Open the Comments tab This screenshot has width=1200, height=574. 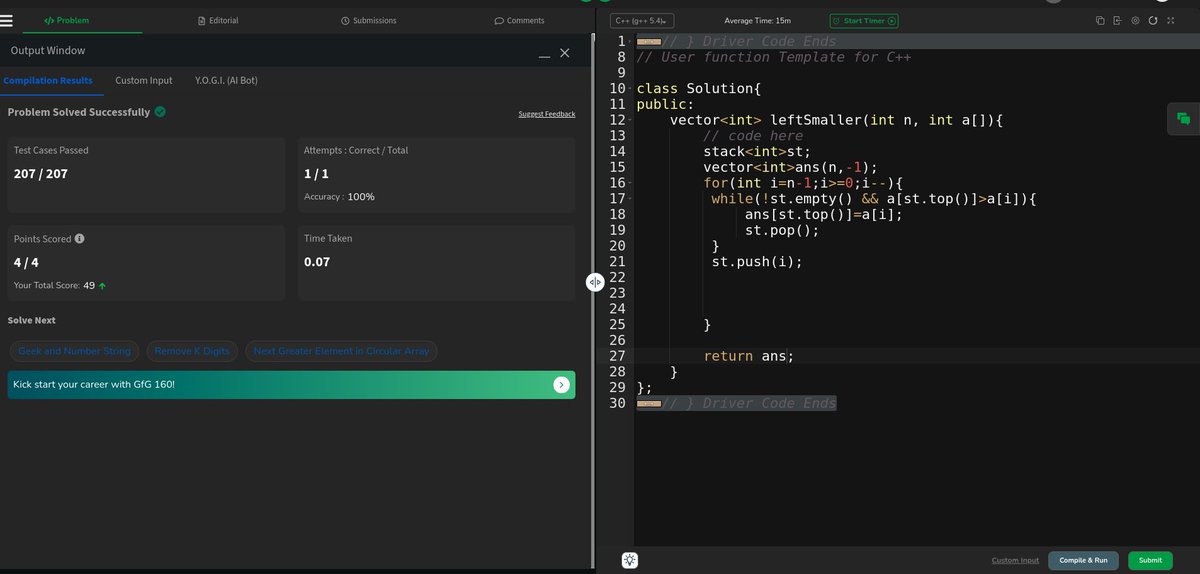point(520,20)
